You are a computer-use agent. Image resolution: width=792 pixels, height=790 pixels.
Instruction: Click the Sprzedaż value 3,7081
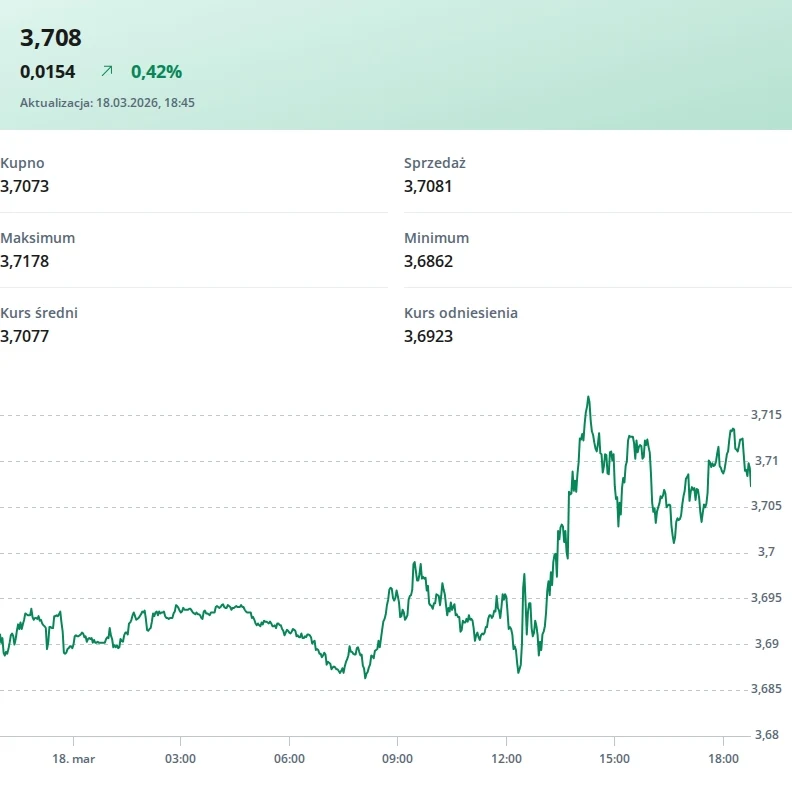(x=428, y=186)
